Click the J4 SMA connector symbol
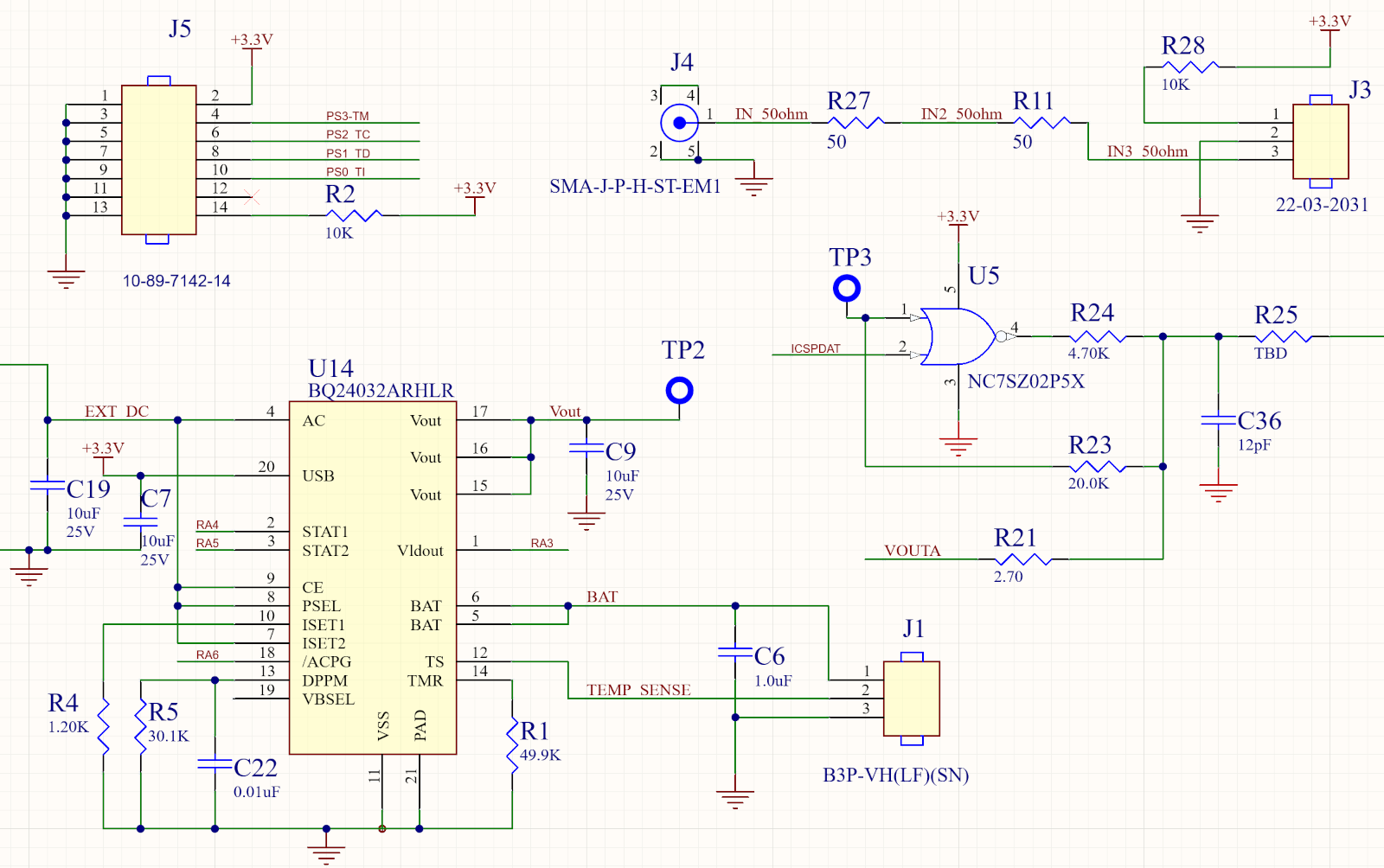 (x=680, y=123)
